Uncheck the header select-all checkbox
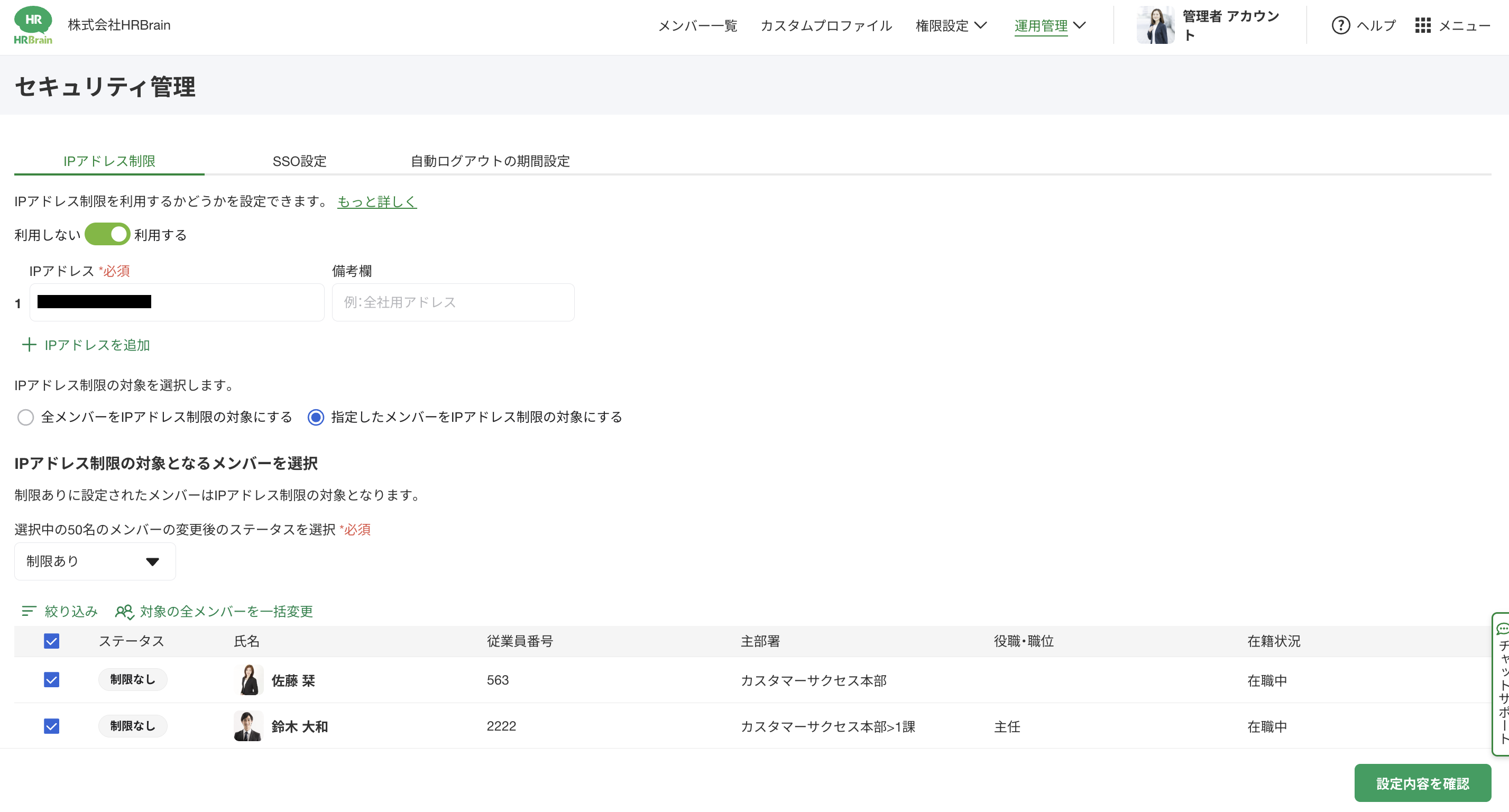Image resolution: width=1509 pixels, height=812 pixels. (51, 641)
